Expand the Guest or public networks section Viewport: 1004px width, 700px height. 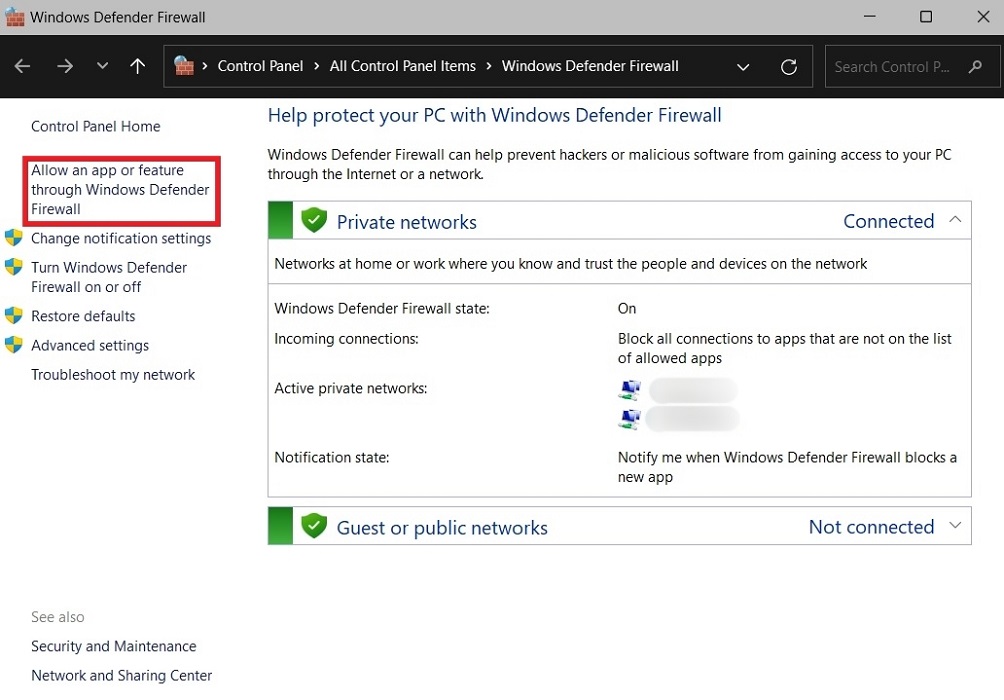click(x=956, y=525)
